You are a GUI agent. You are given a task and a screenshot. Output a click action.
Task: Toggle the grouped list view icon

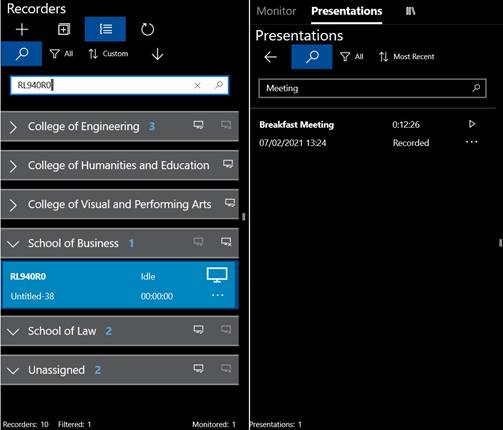pos(105,29)
